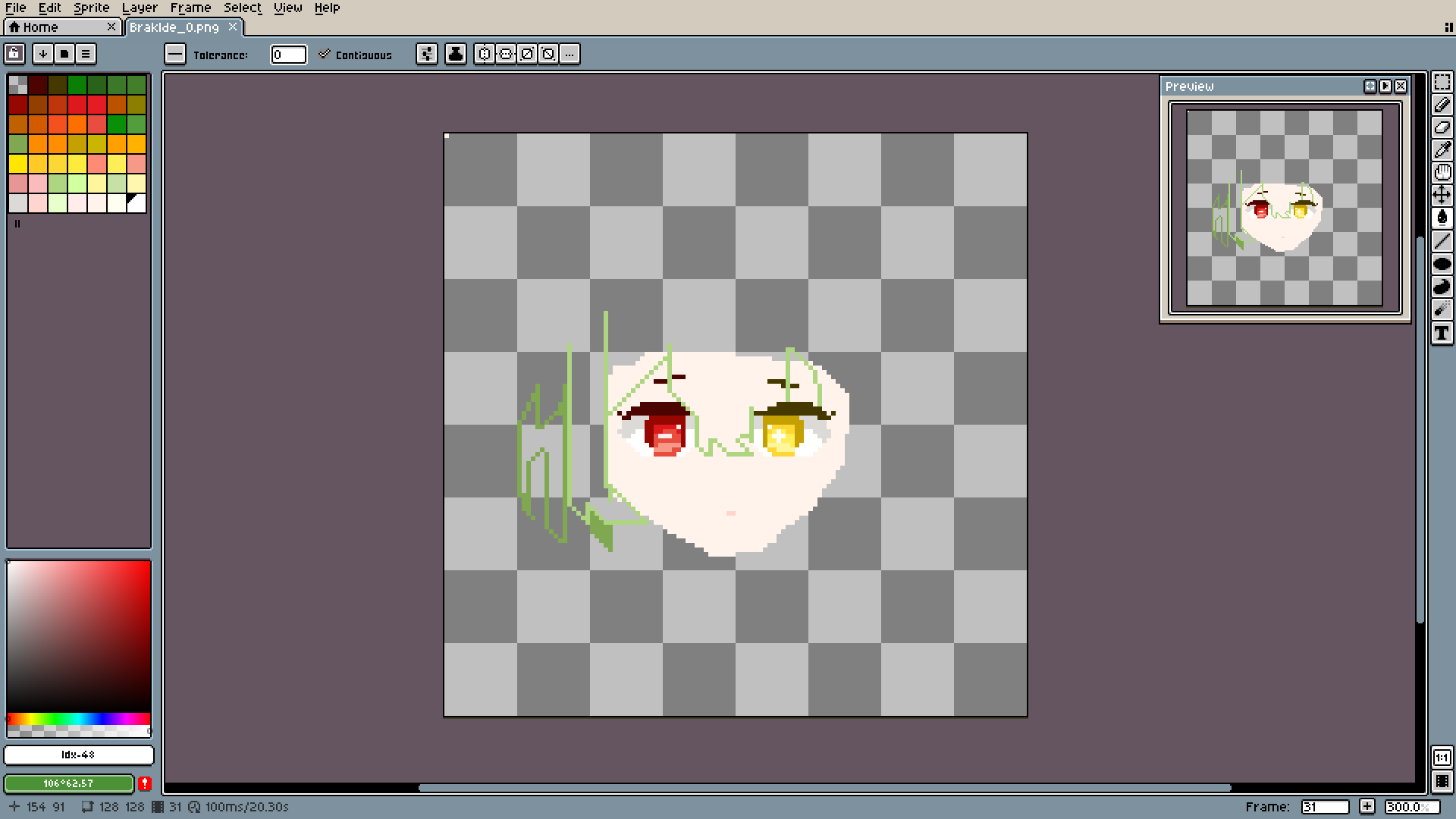Select the Hand pan tool
This screenshot has height=819, width=1456.
point(1442,172)
